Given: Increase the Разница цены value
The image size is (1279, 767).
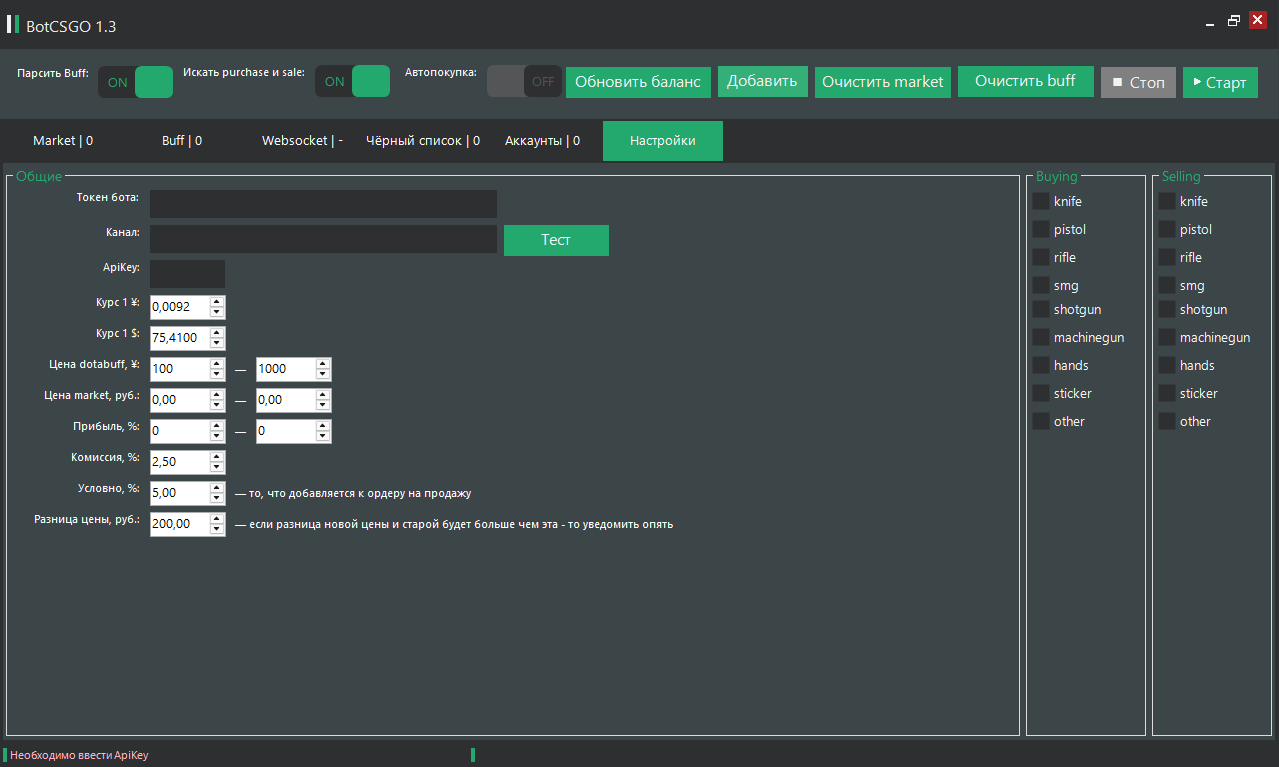Looking at the screenshot, I should coord(217,518).
